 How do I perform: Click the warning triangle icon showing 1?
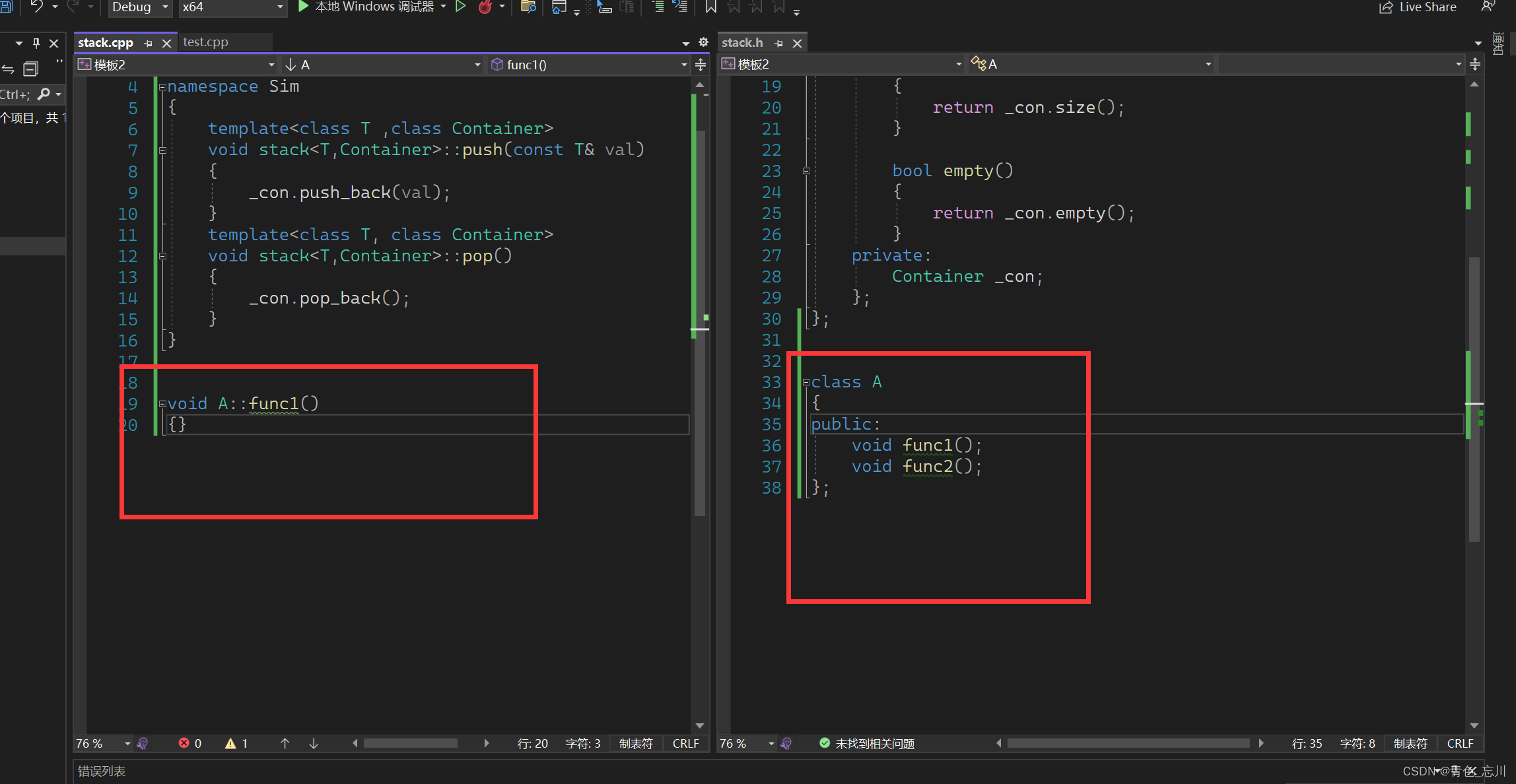click(230, 743)
